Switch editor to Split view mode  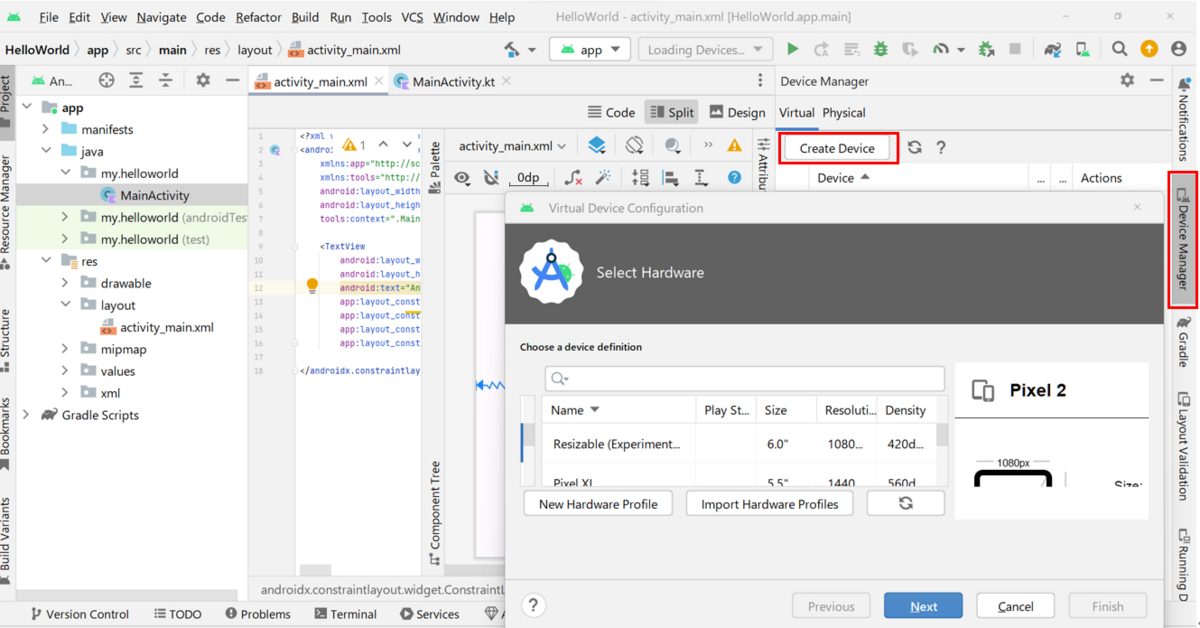coord(671,113)
